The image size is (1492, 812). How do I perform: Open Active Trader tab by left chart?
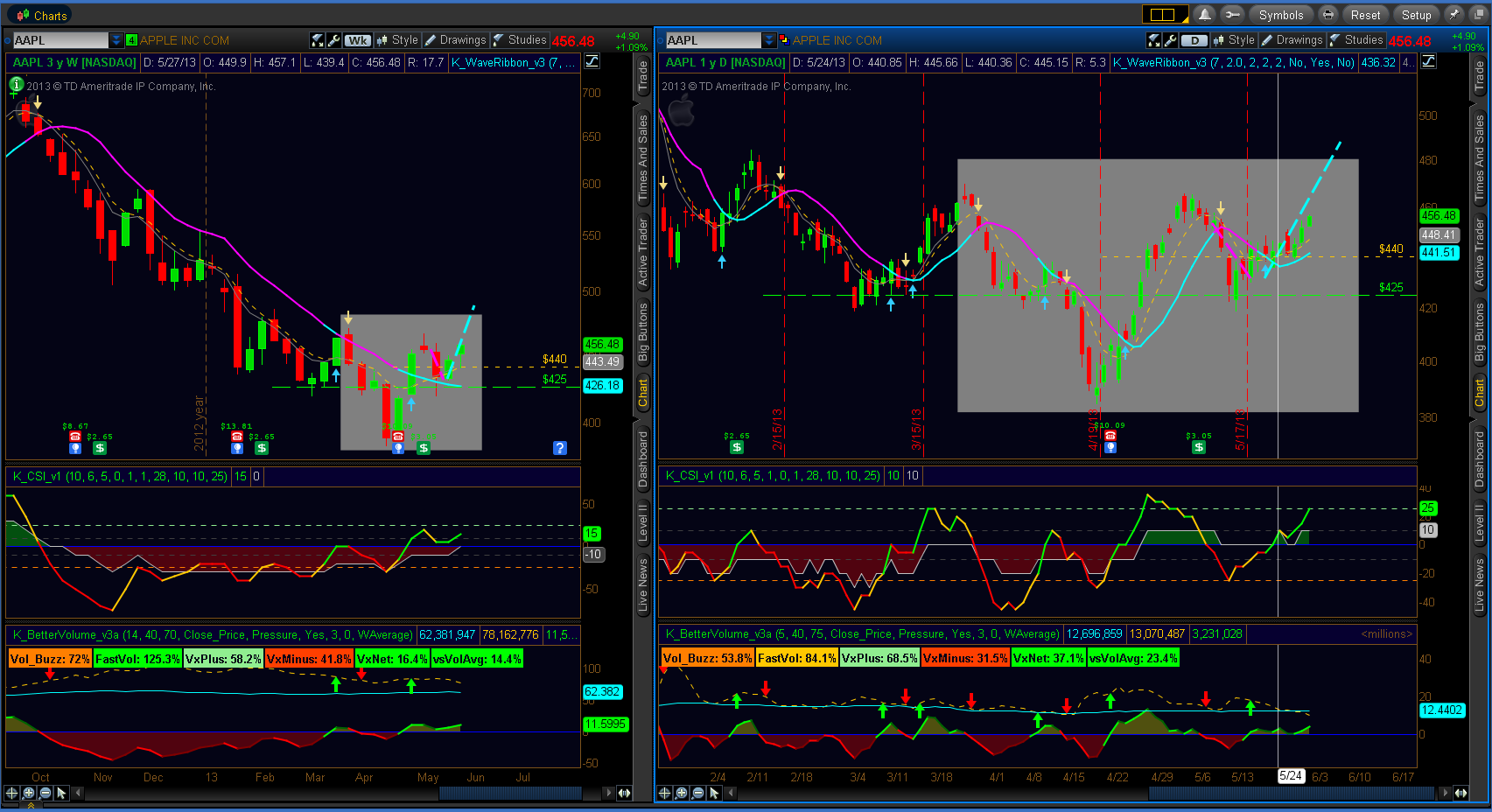[643, 254]
